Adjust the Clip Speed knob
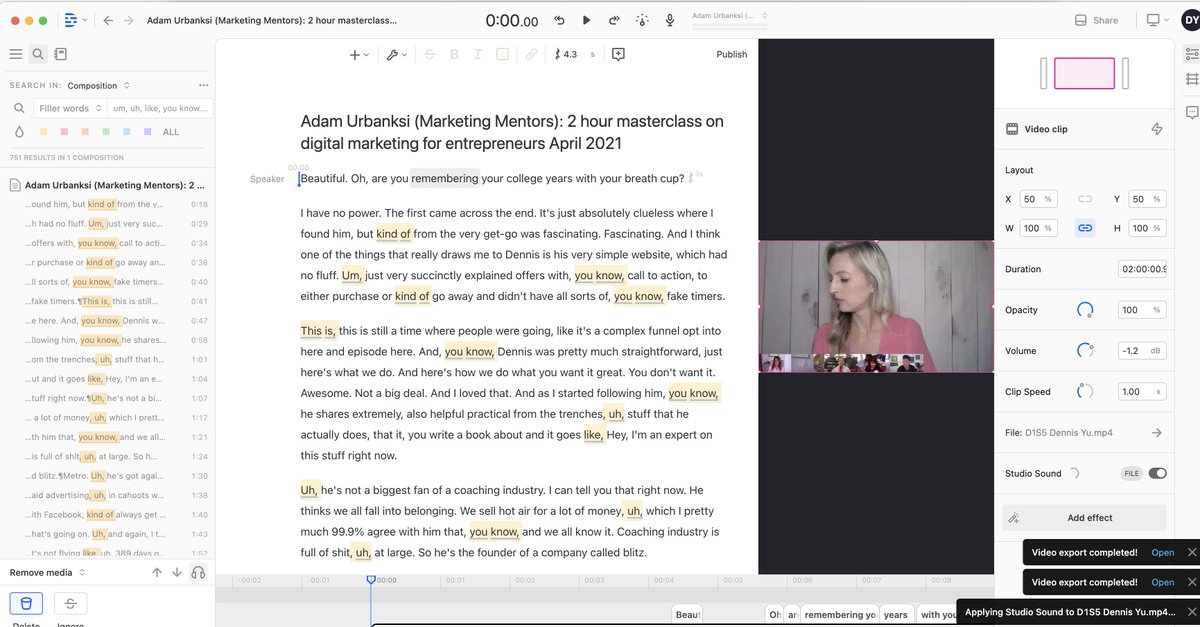 tap(1085, 392)
